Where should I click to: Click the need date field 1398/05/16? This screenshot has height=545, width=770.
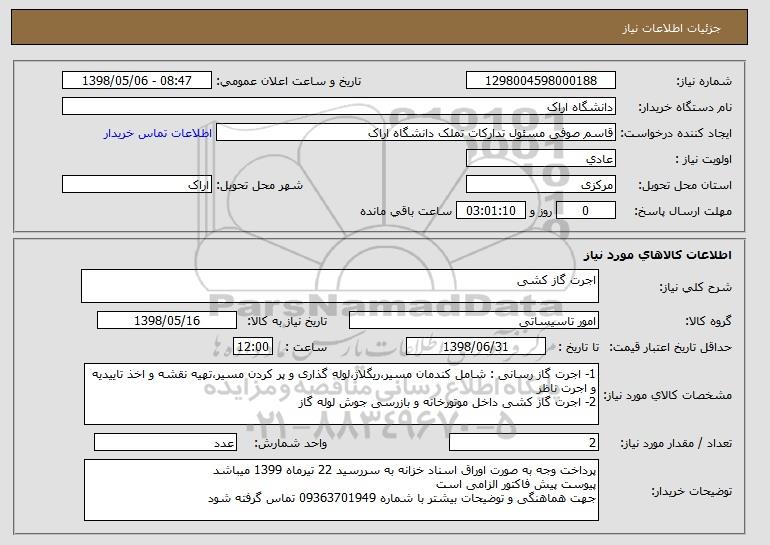167,321
